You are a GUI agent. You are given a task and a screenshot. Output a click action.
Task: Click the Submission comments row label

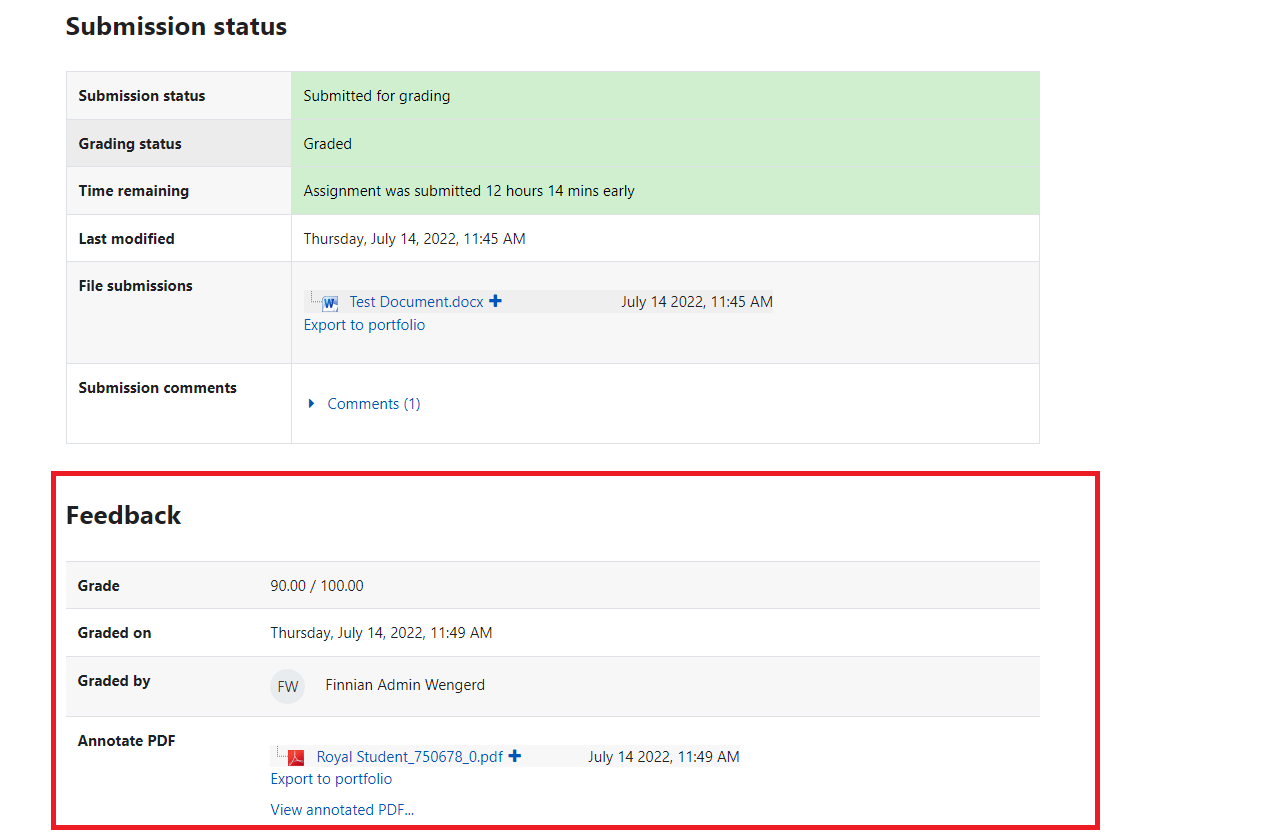tap(158, 388)
